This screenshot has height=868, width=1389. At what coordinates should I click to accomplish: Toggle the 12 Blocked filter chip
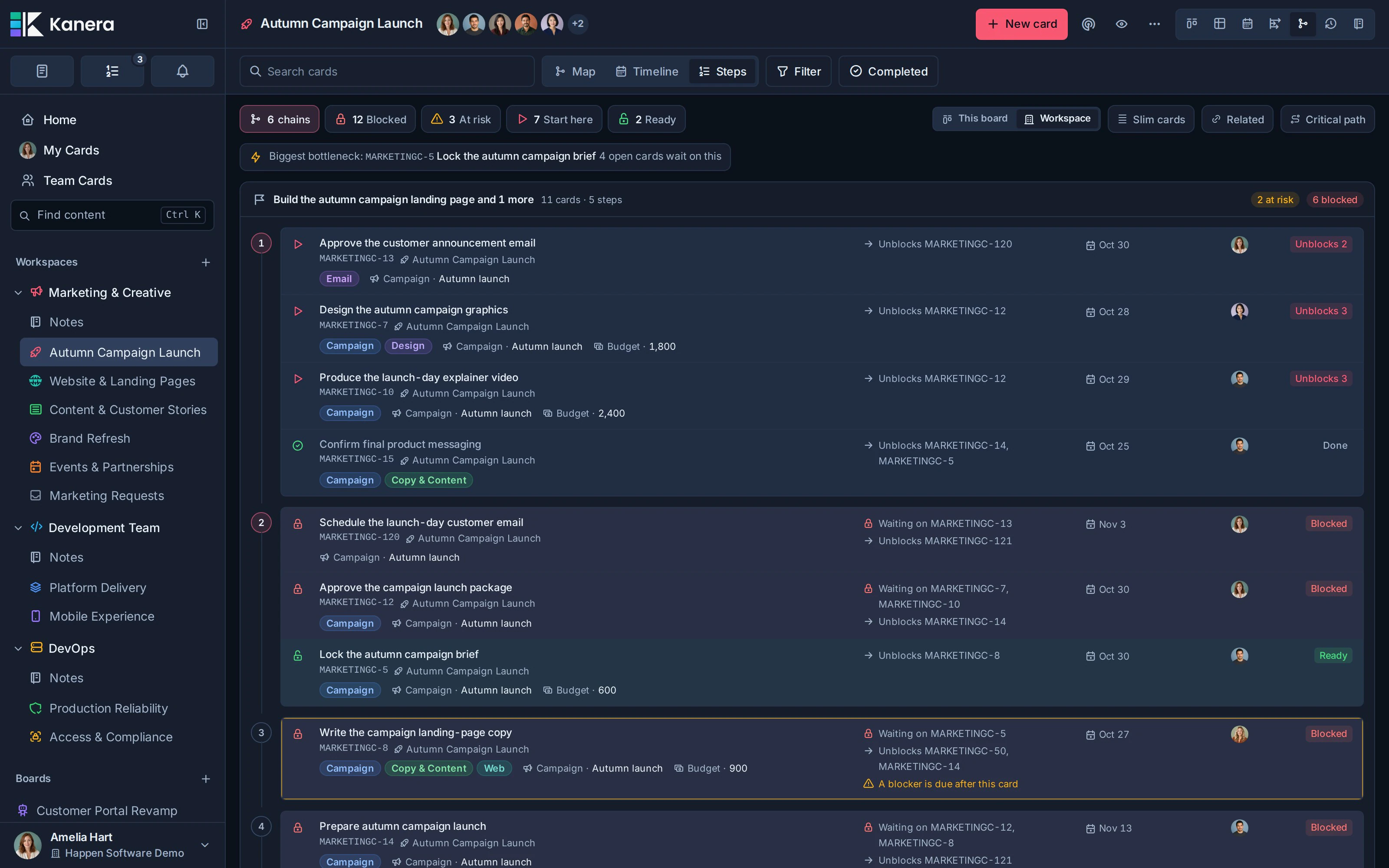[370, 119]
